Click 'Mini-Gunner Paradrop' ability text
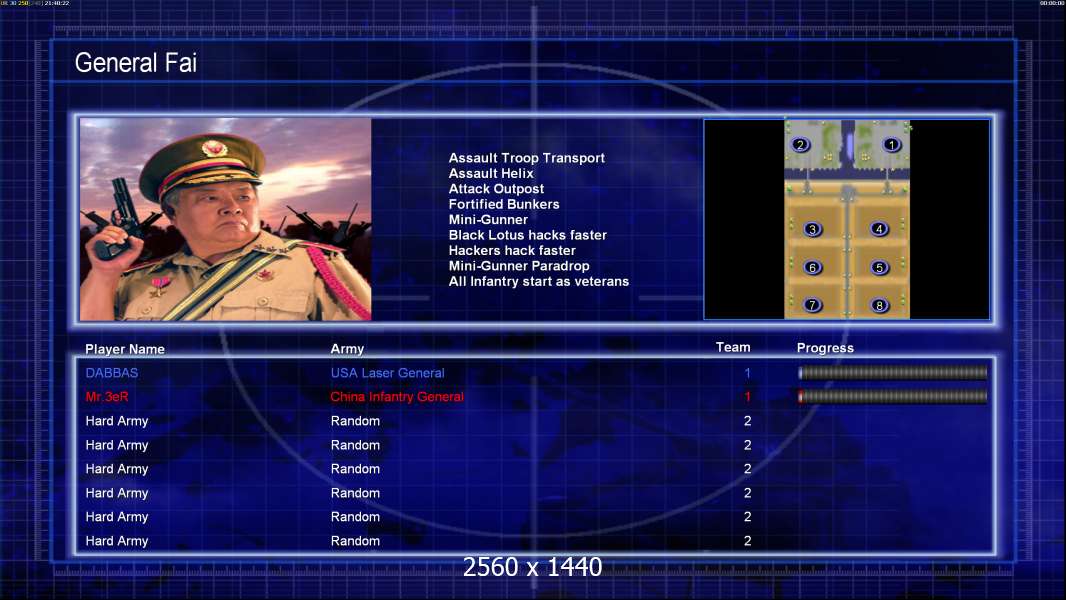 tap(519, 266)
